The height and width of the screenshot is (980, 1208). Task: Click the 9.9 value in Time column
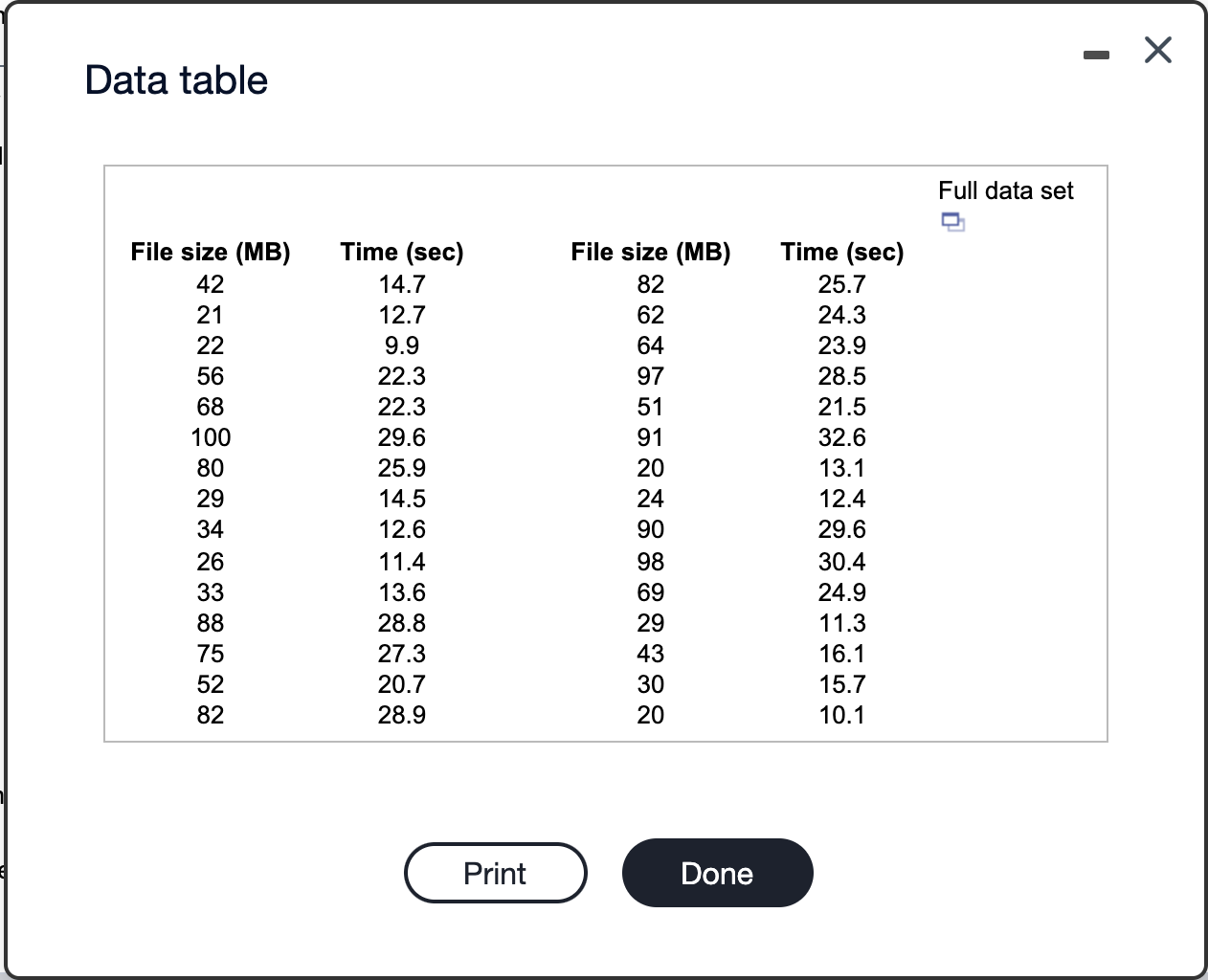(x=401, y=345)
